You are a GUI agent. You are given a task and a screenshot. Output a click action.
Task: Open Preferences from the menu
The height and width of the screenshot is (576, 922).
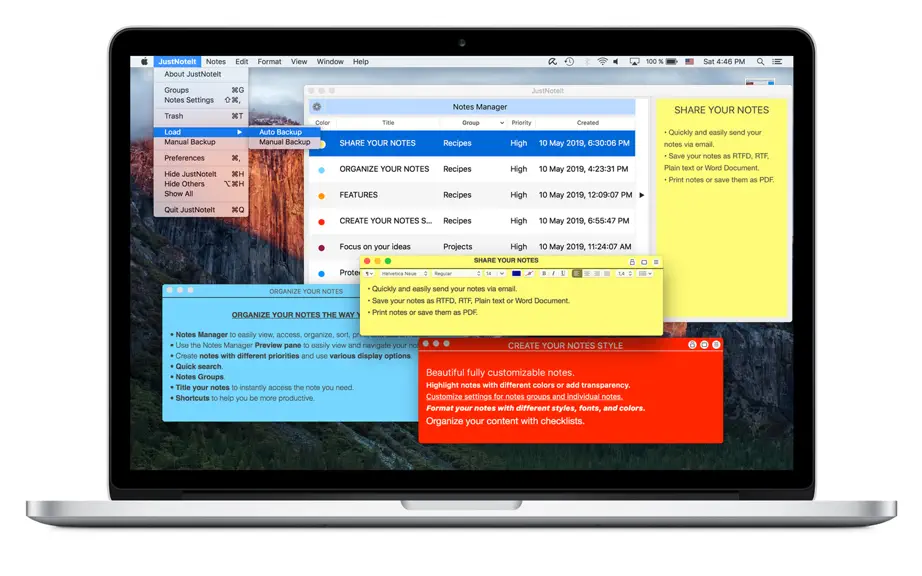201,158
